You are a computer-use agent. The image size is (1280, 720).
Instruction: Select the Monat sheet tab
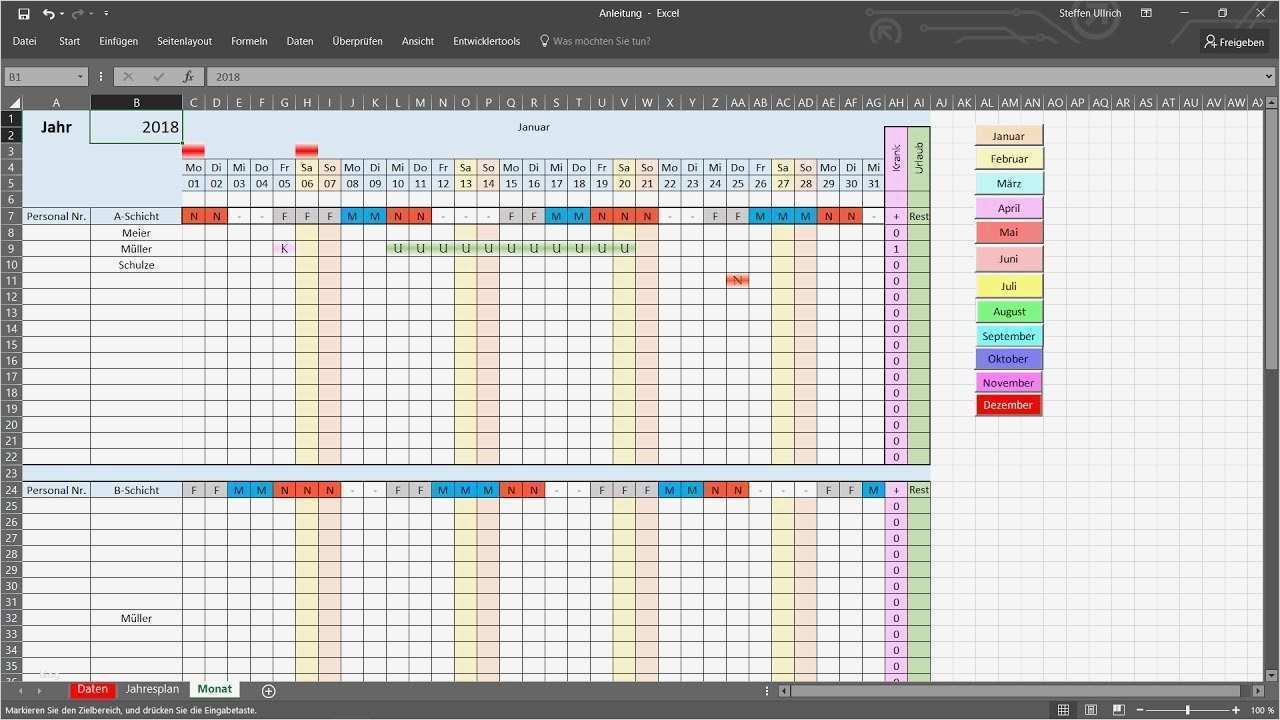point(215,689)
